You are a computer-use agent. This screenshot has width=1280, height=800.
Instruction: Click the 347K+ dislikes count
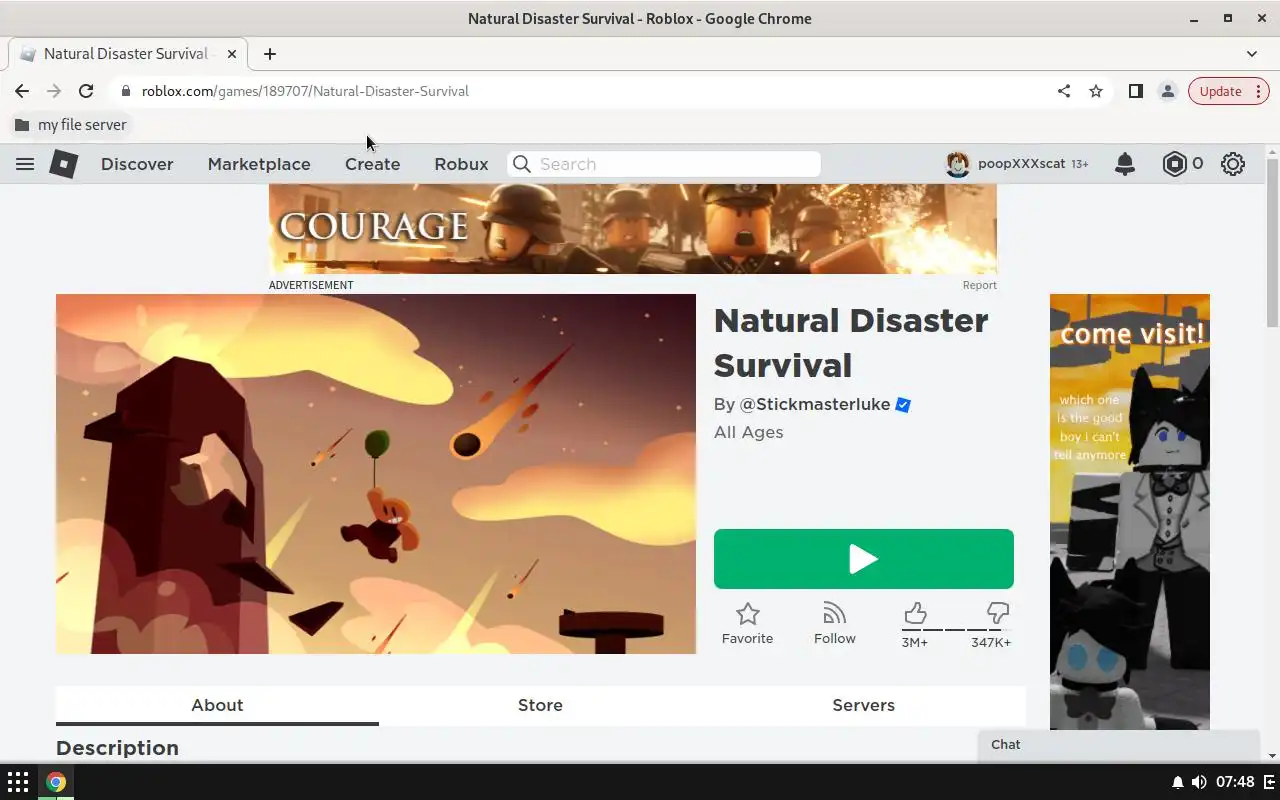coord(991,642)
